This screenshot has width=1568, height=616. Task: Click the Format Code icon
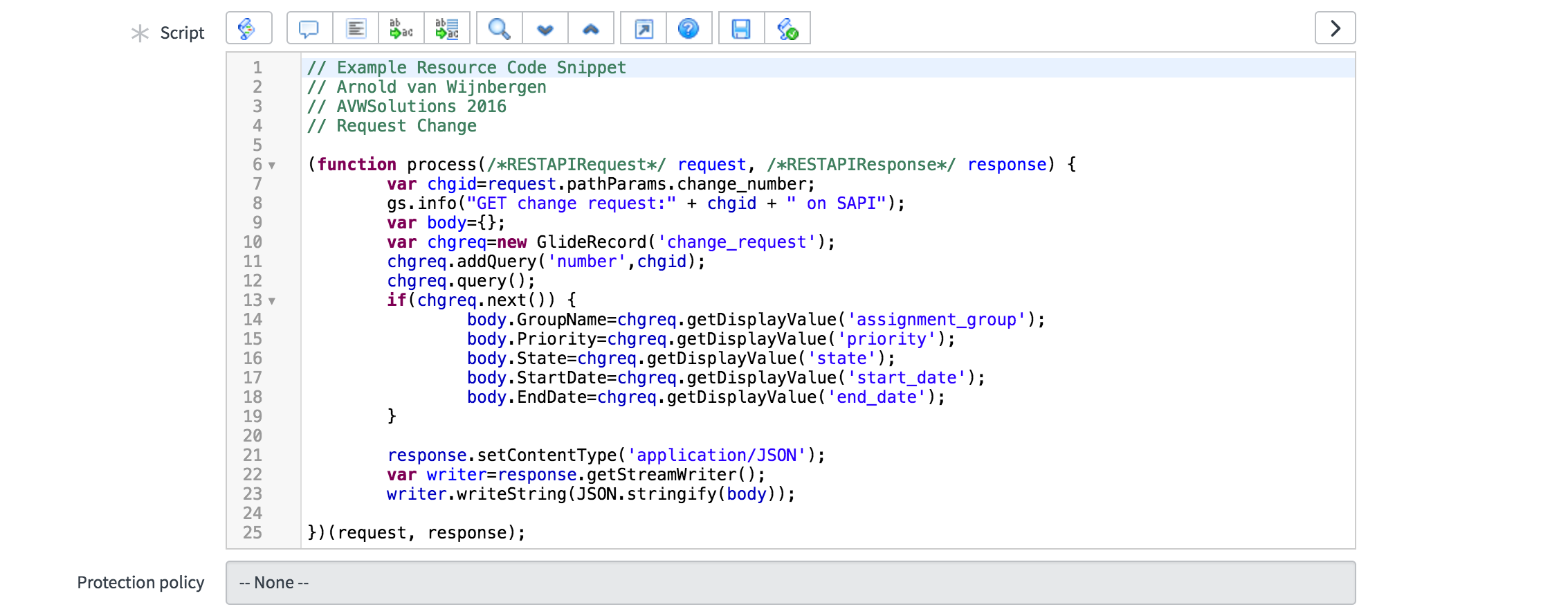(x=356, y=28)
